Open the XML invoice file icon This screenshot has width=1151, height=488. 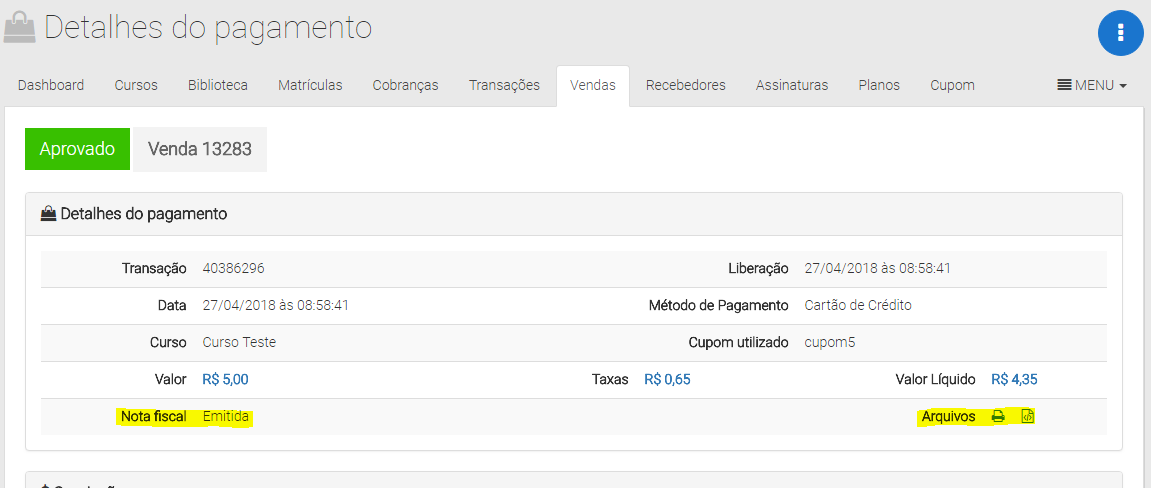pyautogui.click(x=1028, y=416)
